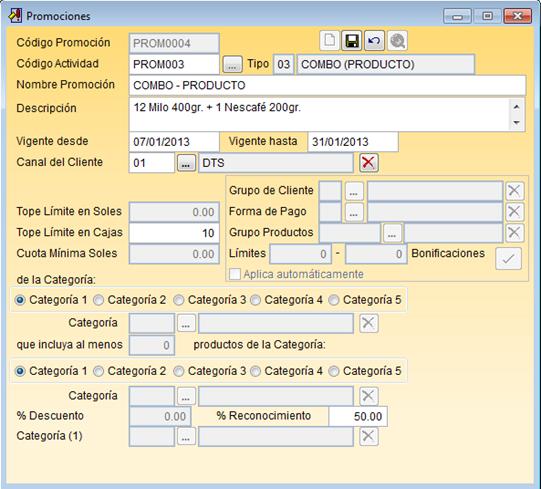The height and width of the screenshot is (489, 541).
Task: Clear the Grupo de Cliente field X icon
Action: click(x=514, y=190)
